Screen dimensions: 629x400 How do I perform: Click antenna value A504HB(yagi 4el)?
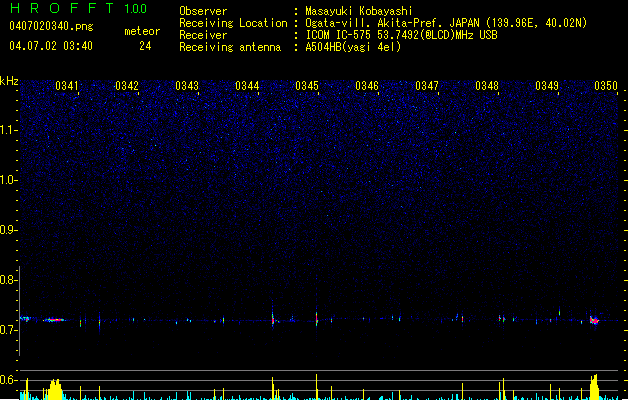coord(353,47)
